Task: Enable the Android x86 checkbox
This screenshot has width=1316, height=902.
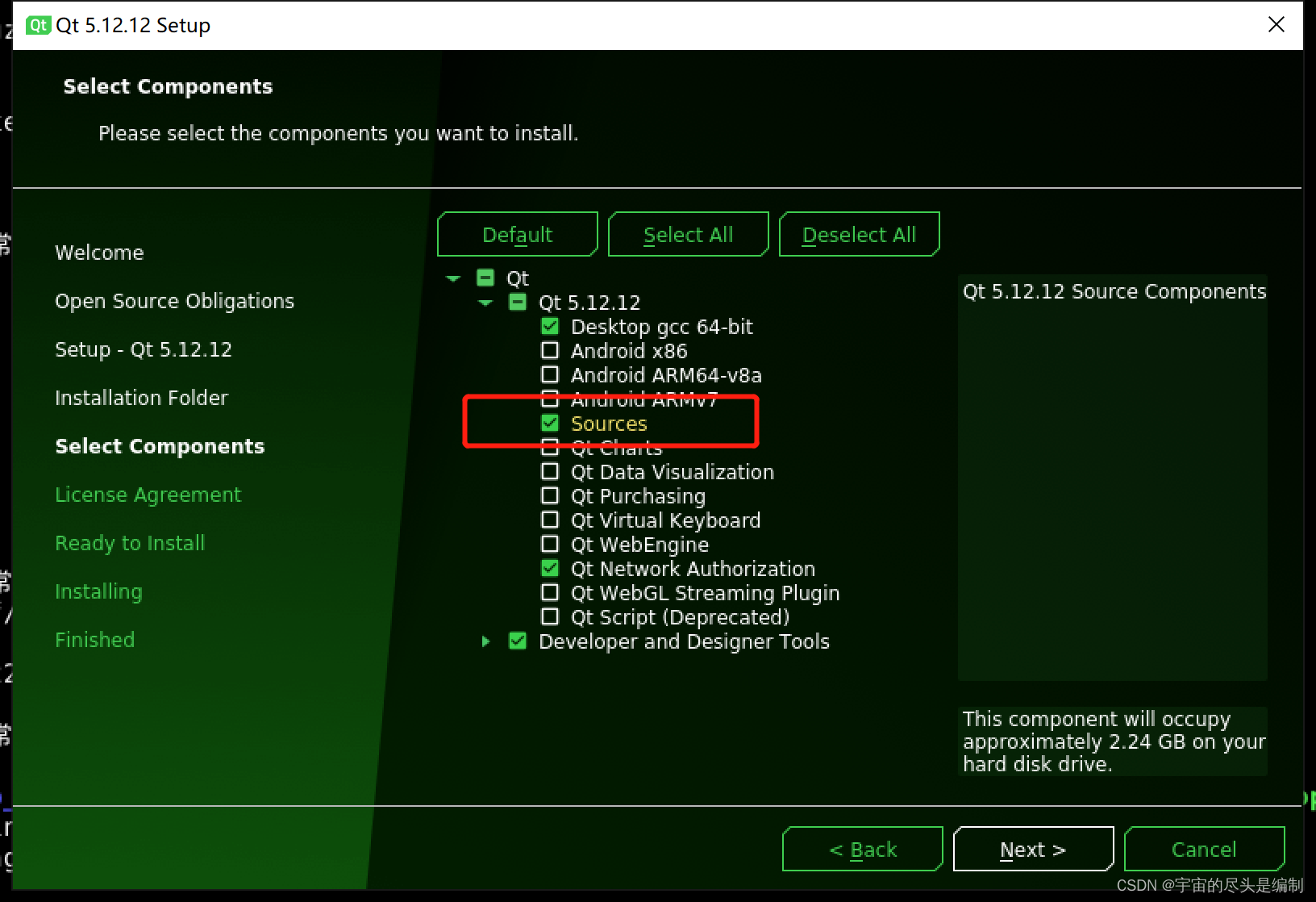Action: click(550, 351)
